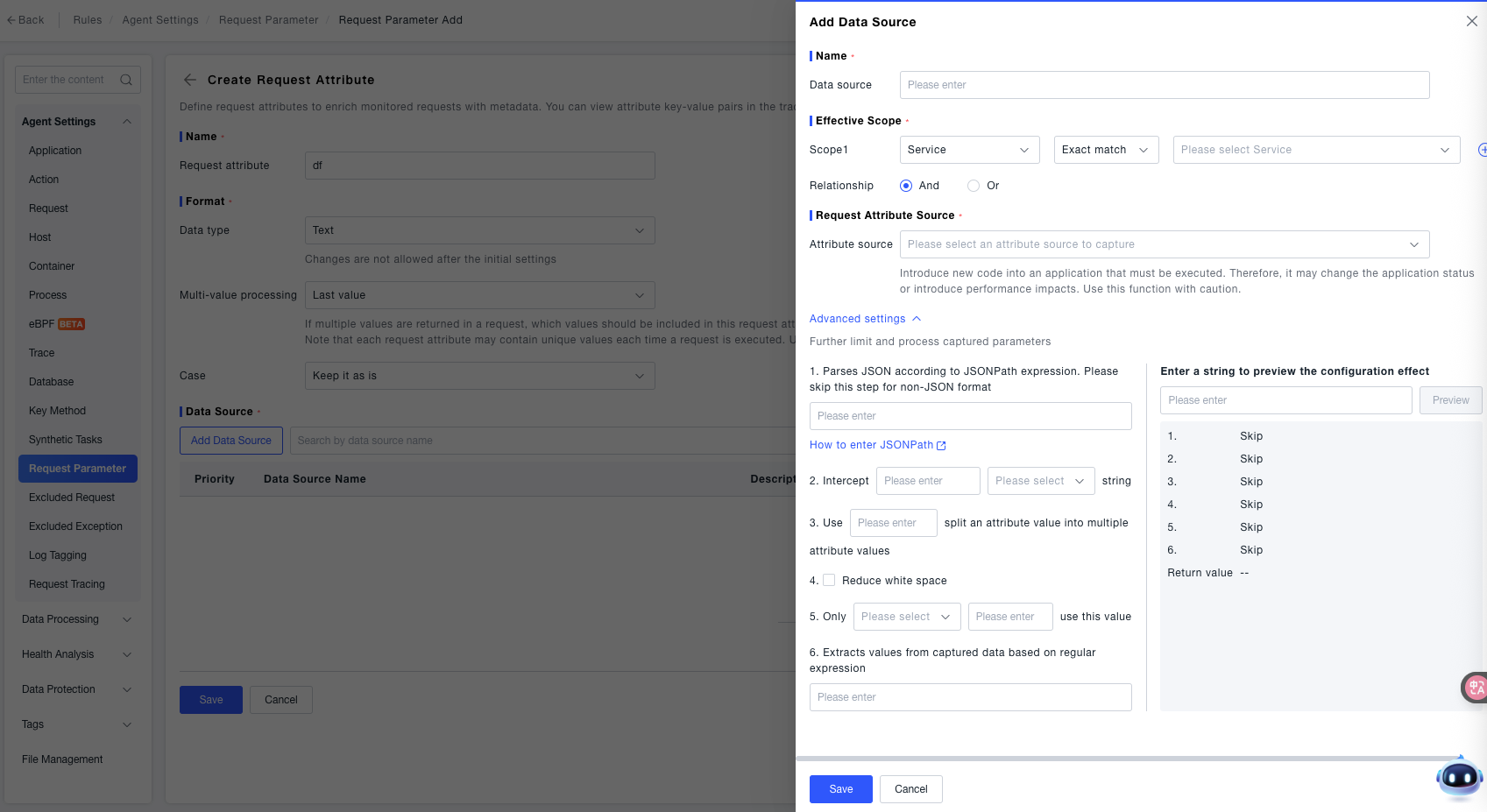Close the Add Data Source panel

click(x=1471, y=21)
